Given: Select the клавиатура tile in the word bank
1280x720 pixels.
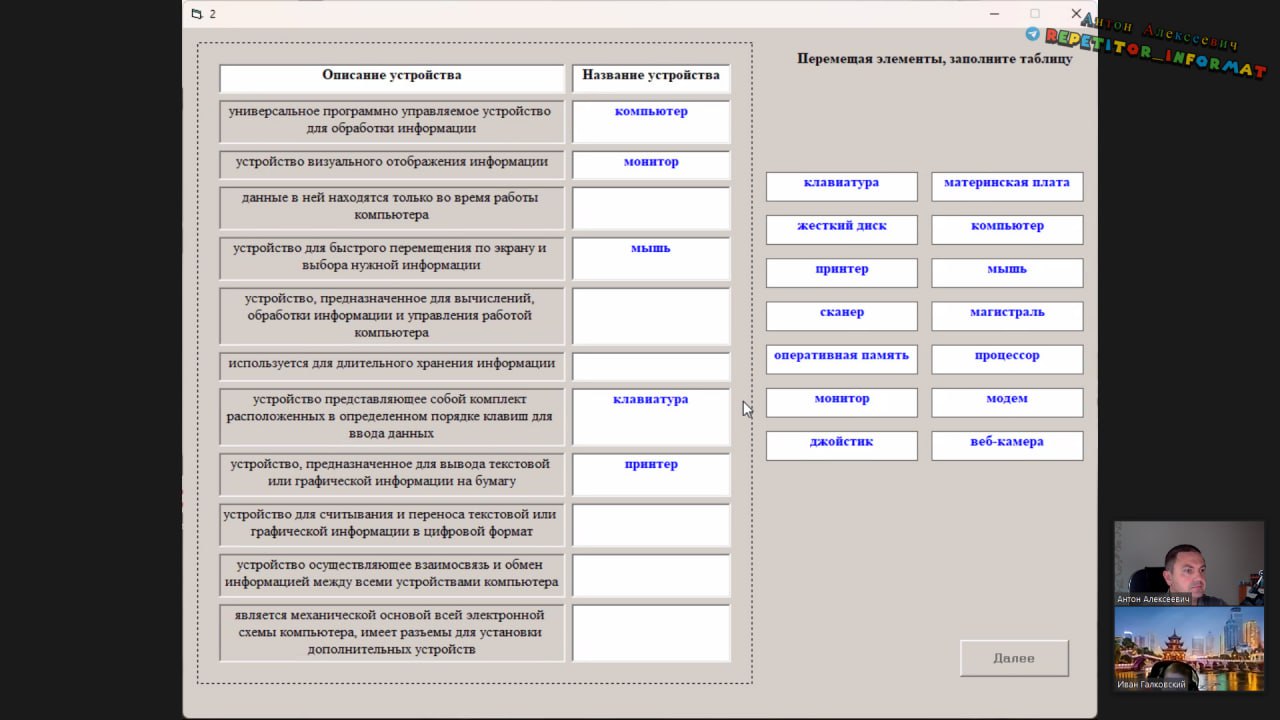Looking at the screenshot, I should (841, 187).
